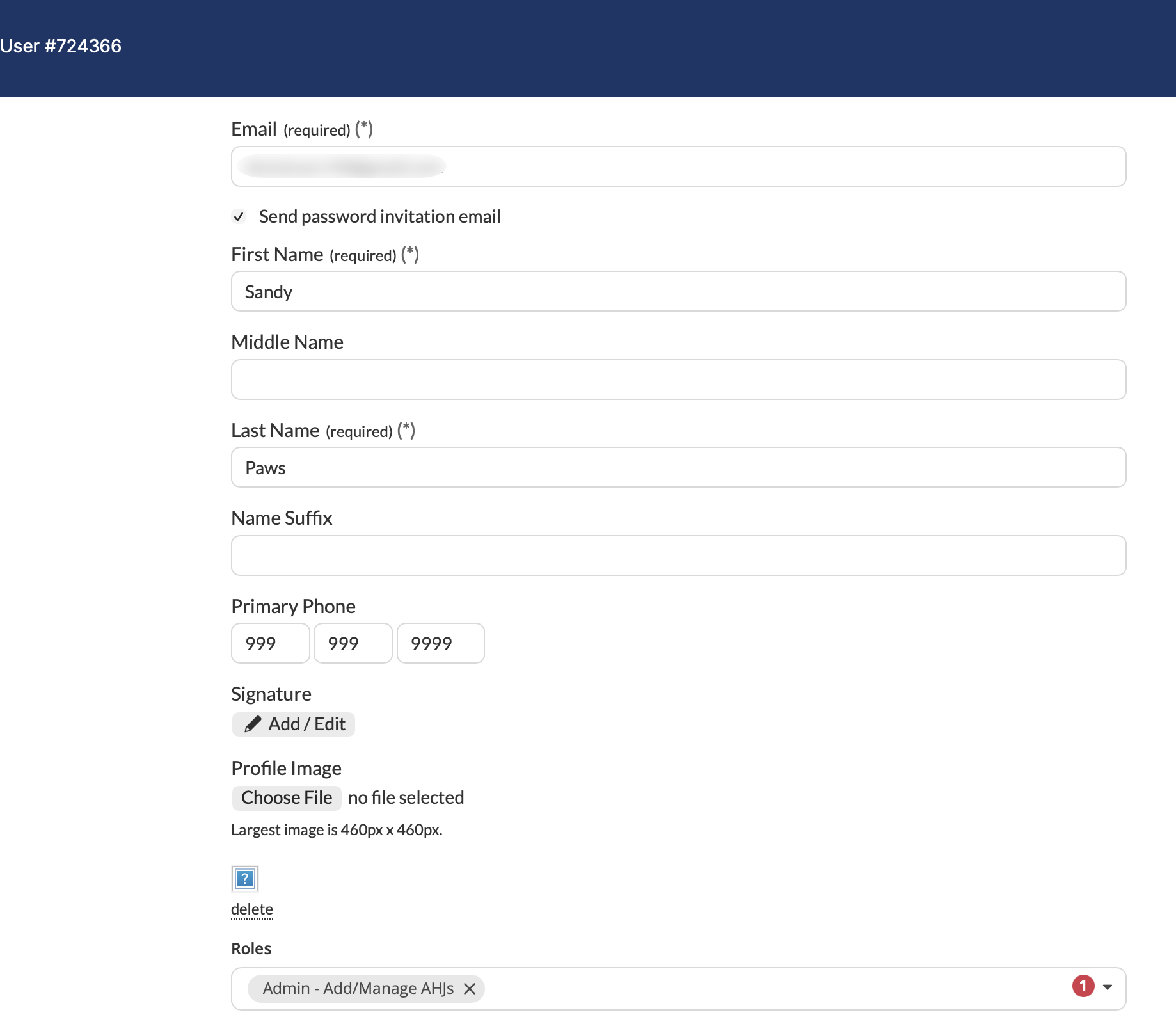This screenshot has height=1015, width=1176.
Task: Click the phone area code field
Action: click(x=271, y=643)
